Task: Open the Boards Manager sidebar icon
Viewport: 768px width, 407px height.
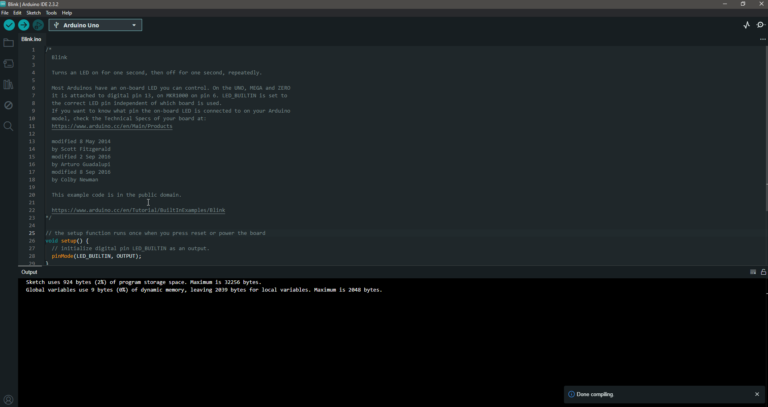Action: [9, 64]
